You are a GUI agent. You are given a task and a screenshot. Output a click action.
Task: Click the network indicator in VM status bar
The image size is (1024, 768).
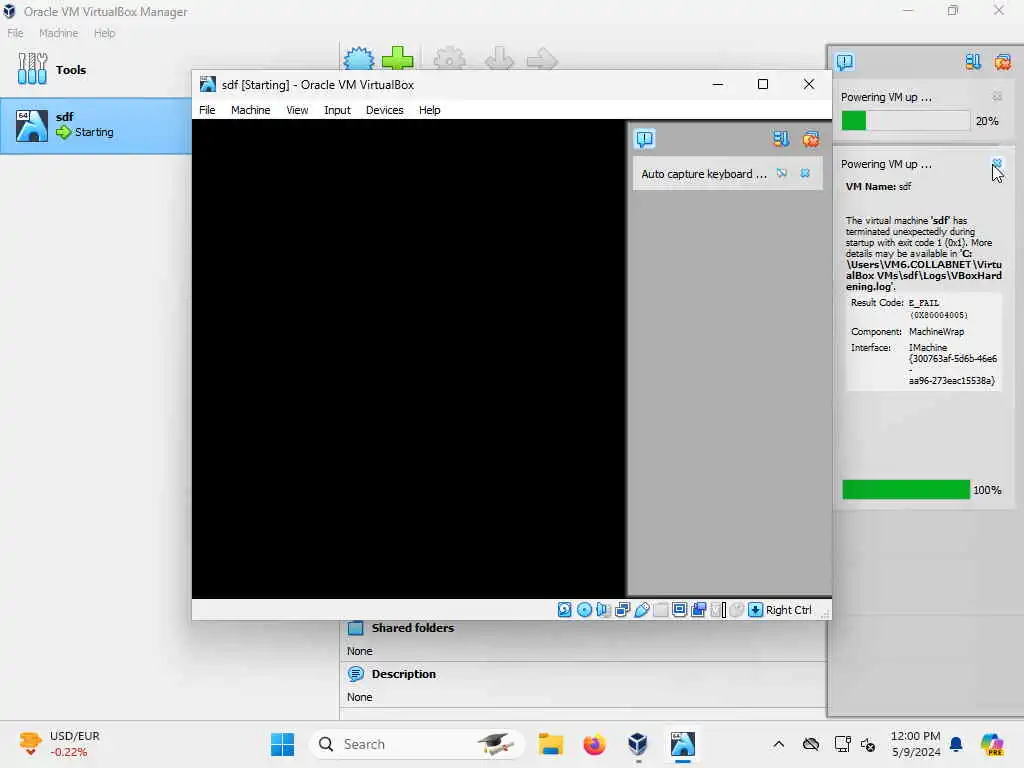[622, 610]
